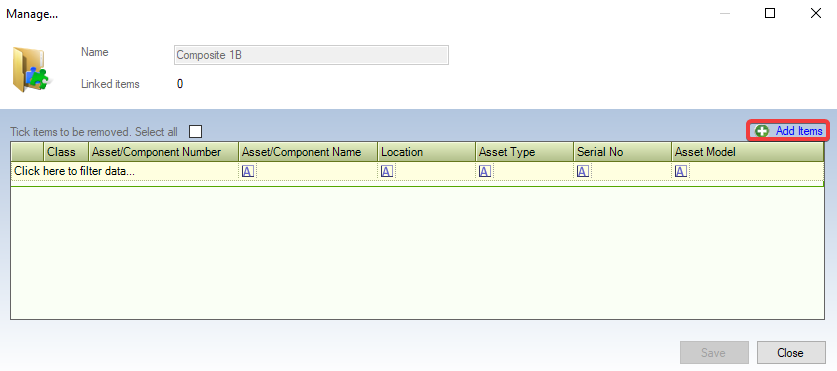This screenshot has height=371, width=837.
Task: Click the green plus Add Items icon
Action: click(761, 131)
